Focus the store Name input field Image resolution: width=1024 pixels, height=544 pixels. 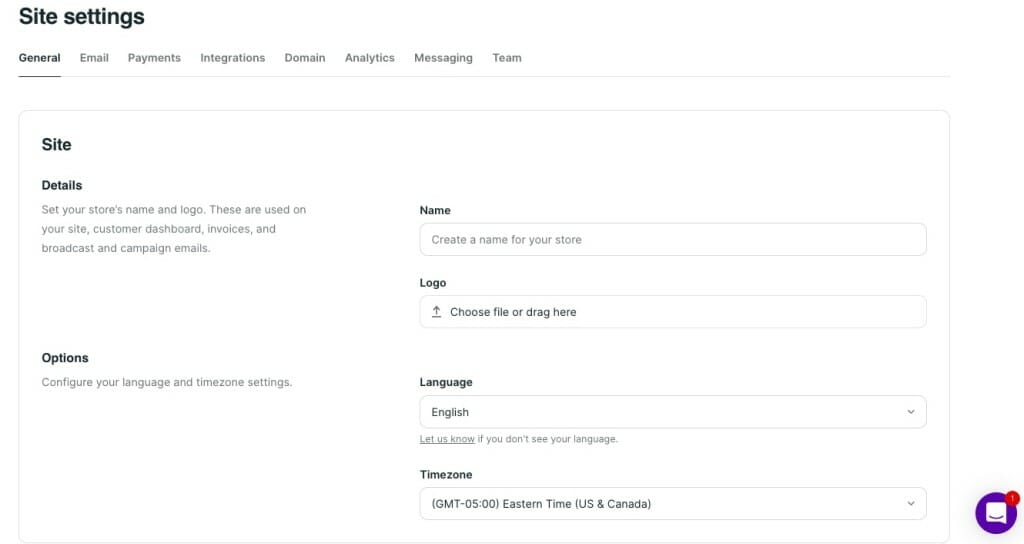pos(673,240)
